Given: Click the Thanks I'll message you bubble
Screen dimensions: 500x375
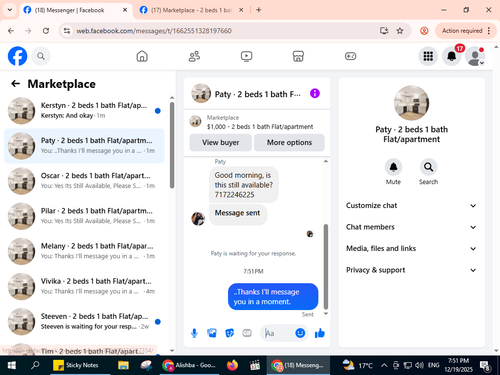Looking at the screenshot, I should (273, 297).
